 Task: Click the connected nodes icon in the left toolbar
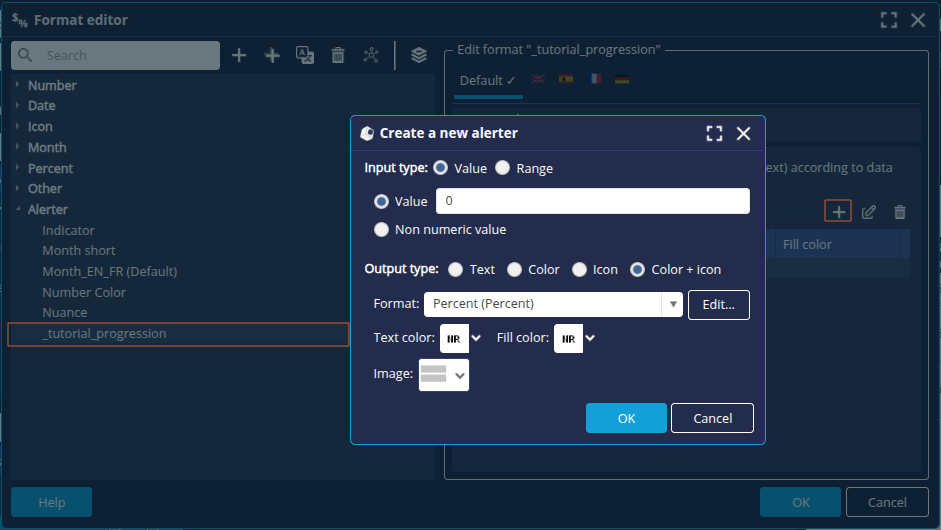371,56
